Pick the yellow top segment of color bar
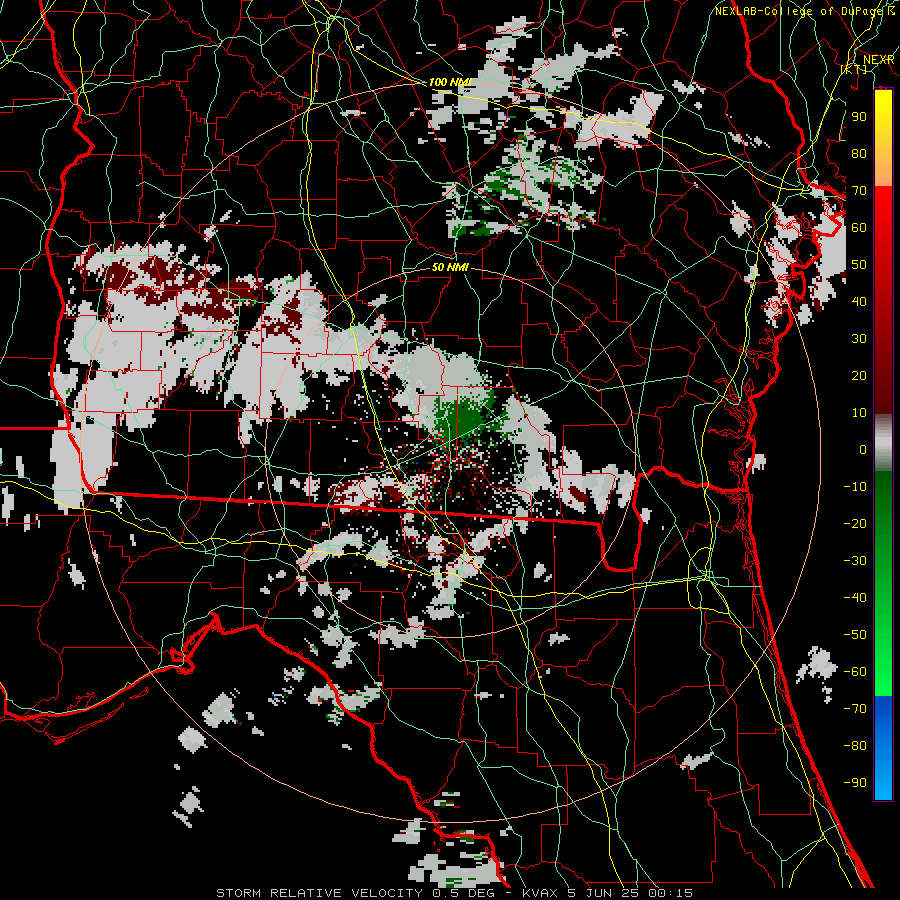900x900 pixels. 883,138
